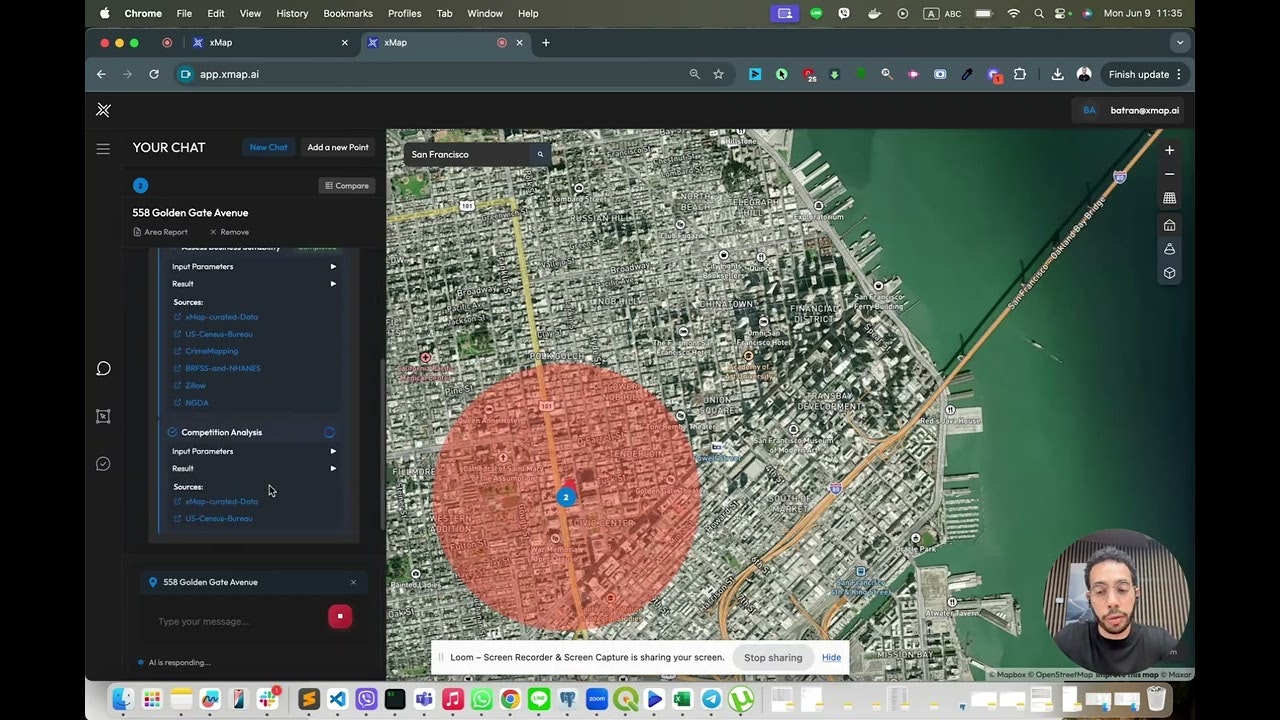The image size is (1280, 720).
Task: Open Chrome extensions puzzle icon
Action: [x=1020, y=74]
